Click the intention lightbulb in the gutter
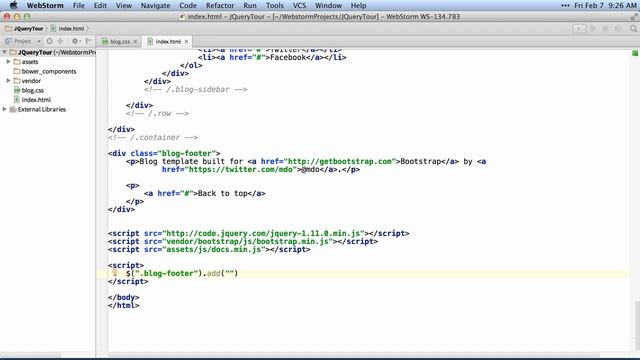This screenshot has width=640, height=360. tap(115, 273)
